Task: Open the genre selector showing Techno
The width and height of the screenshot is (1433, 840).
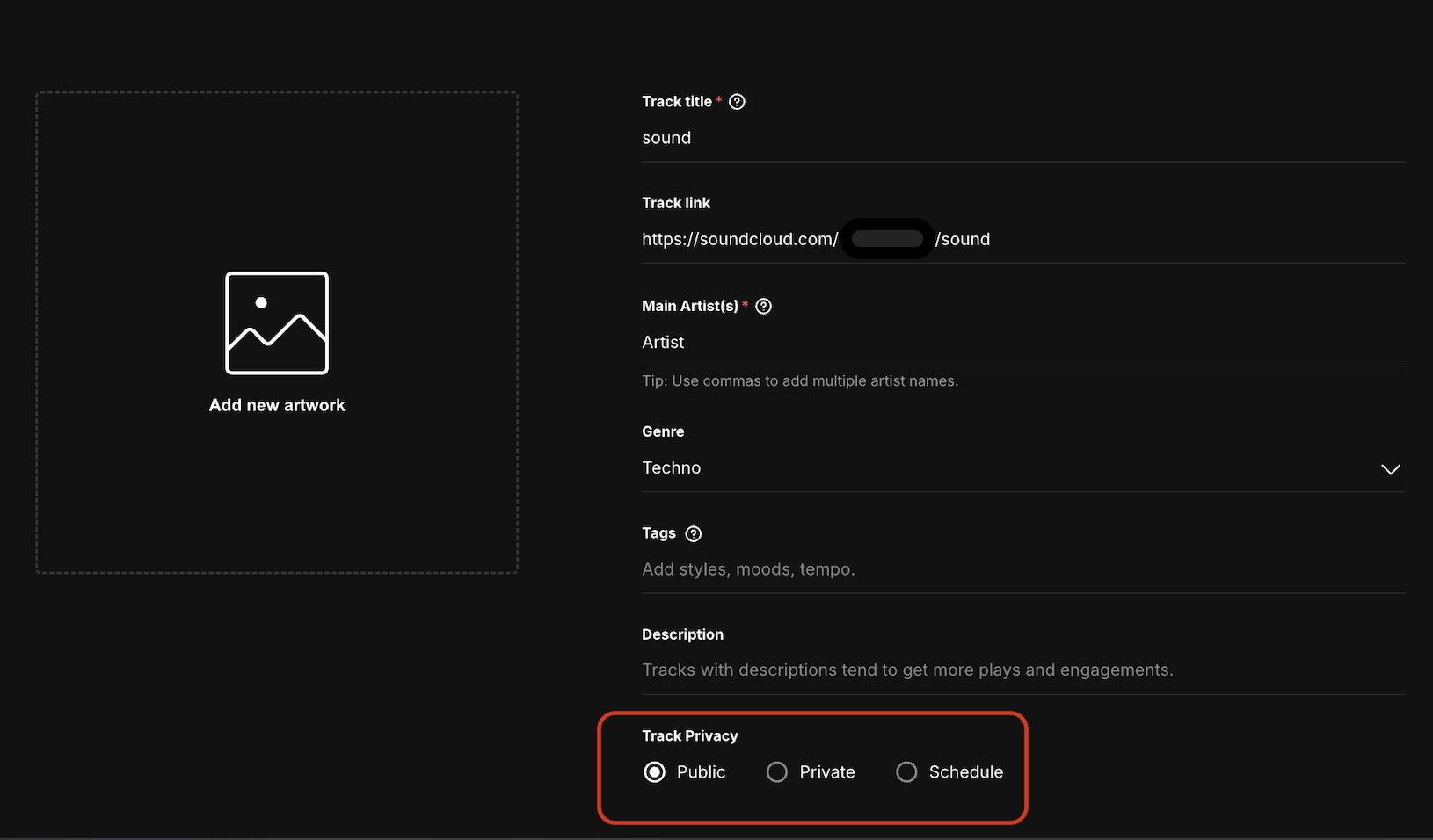Action: (967, 468)
